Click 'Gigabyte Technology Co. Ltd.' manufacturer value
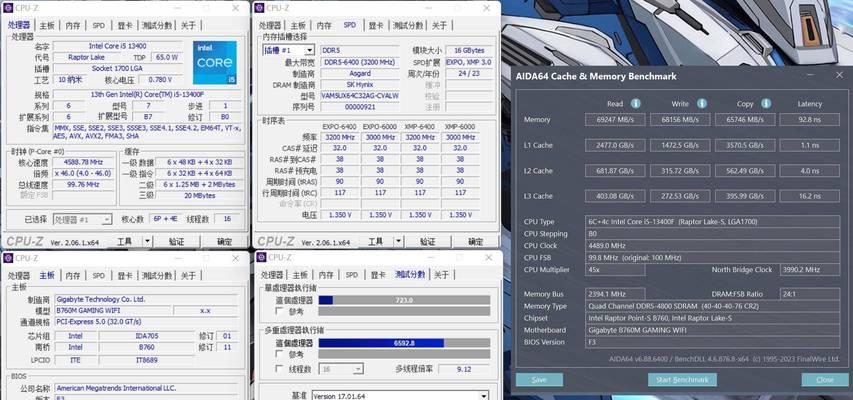 [146, 299]
